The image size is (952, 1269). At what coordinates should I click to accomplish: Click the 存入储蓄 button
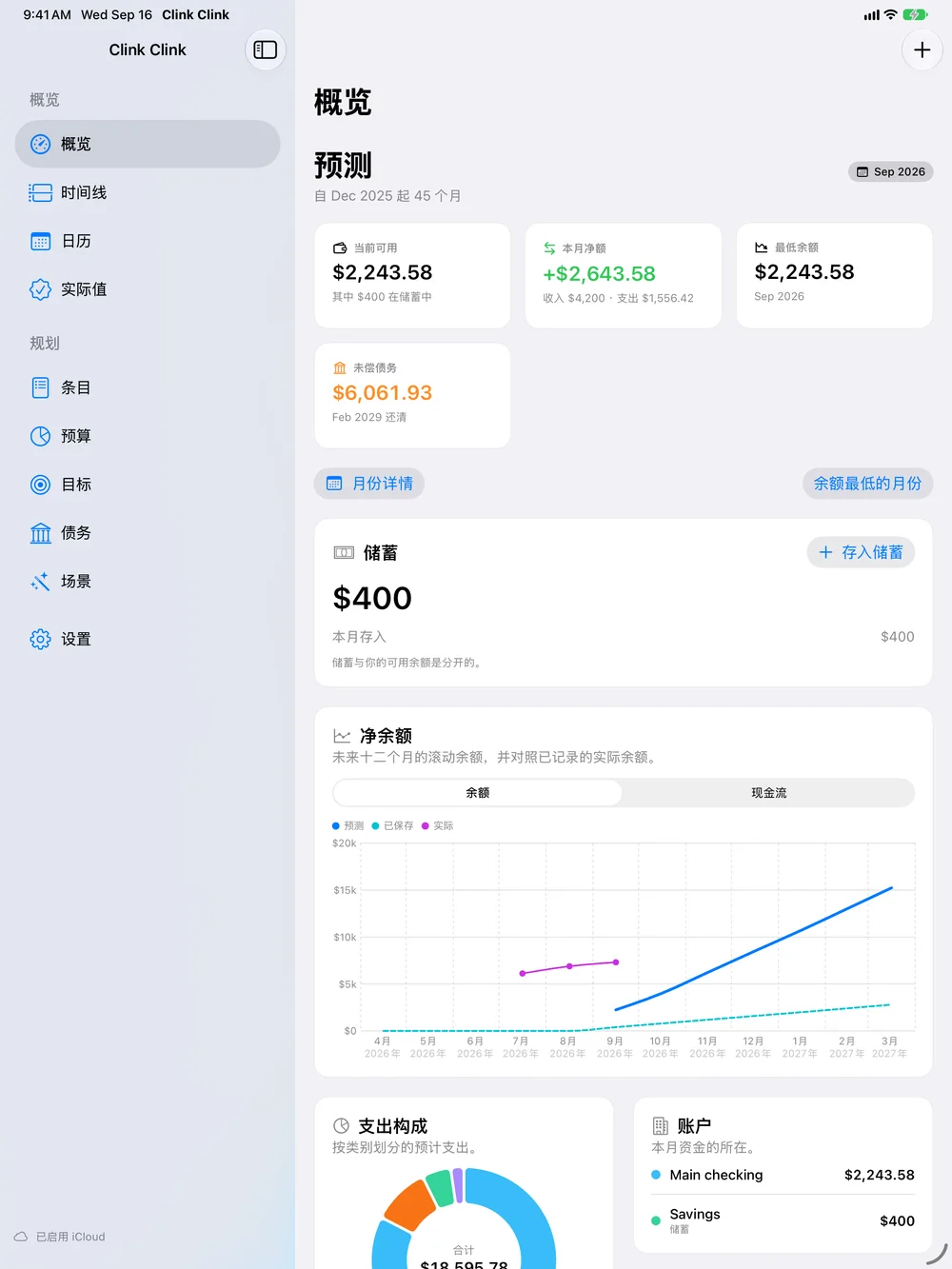point(861,552)
